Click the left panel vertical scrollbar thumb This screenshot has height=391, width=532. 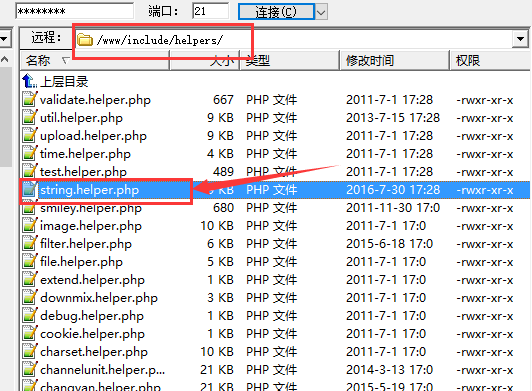click(x=5, y=117)
